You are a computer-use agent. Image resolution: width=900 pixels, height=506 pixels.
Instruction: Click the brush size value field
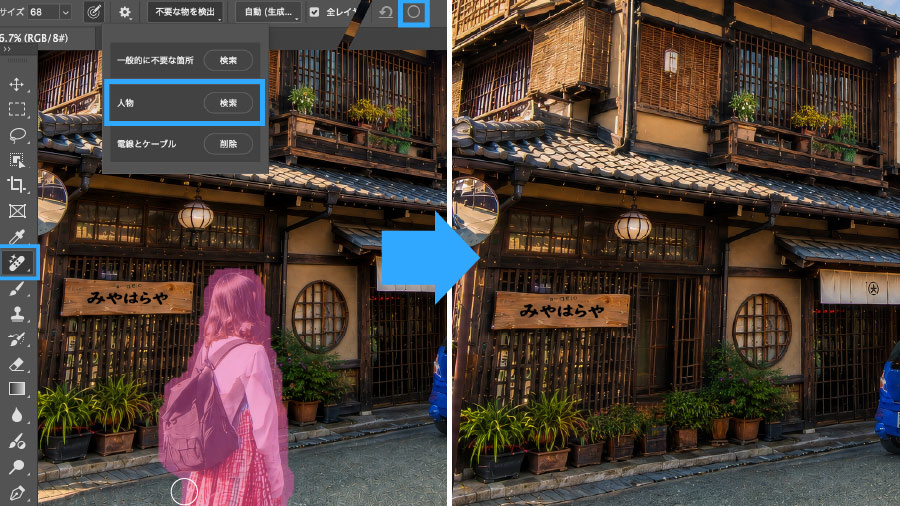pyautogui.click(x=42, y=12)
